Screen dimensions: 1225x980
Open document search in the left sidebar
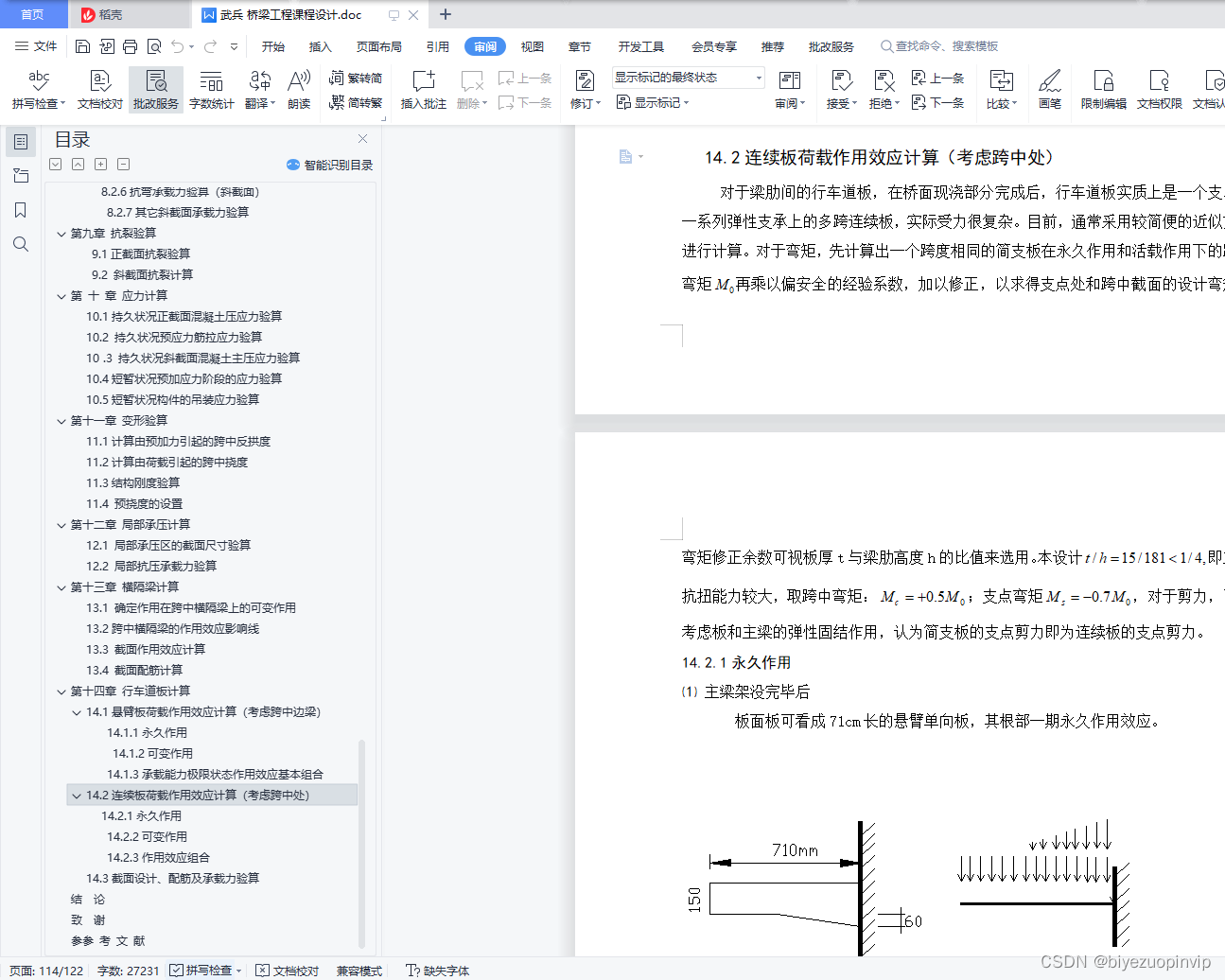(21, 243)
